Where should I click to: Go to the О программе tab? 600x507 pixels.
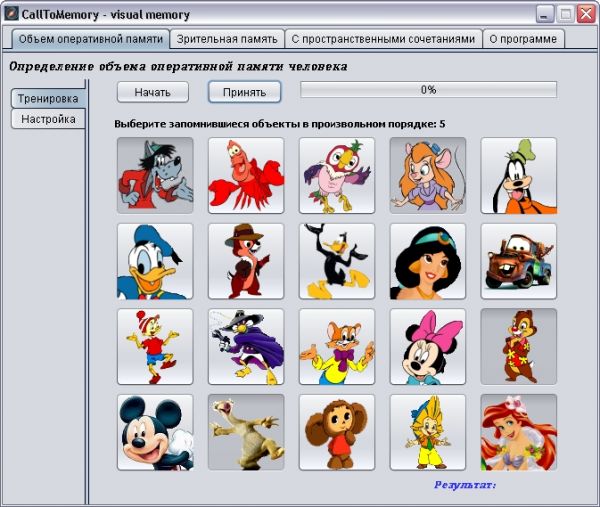[x=523, y=39]
